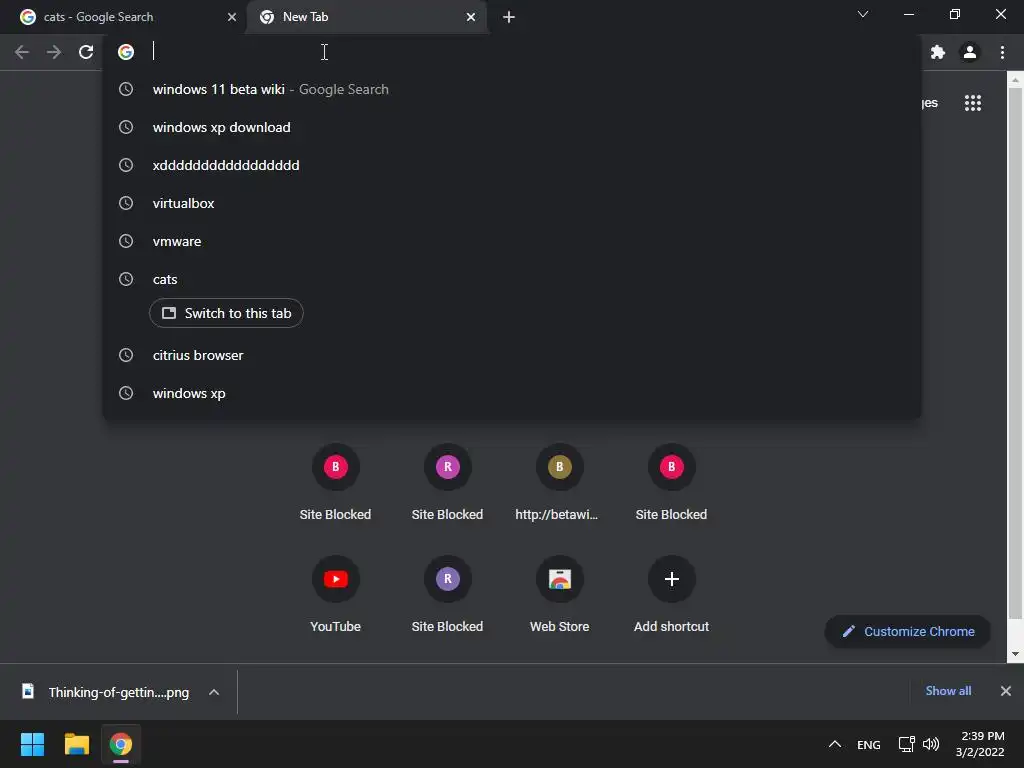Open the new tab plus button

[x=509, y=17]
